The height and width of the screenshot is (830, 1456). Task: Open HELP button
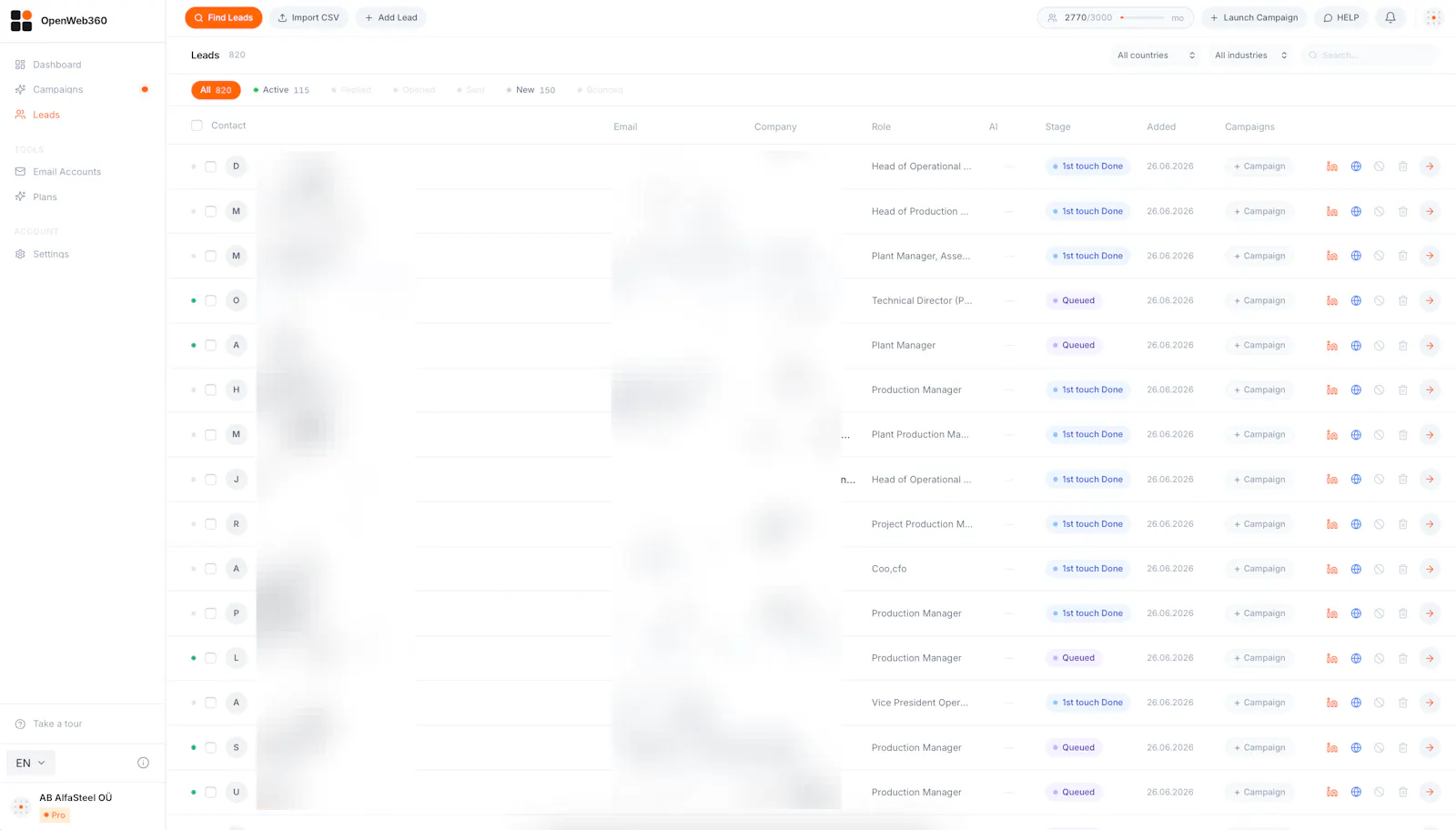(1341, 17)
